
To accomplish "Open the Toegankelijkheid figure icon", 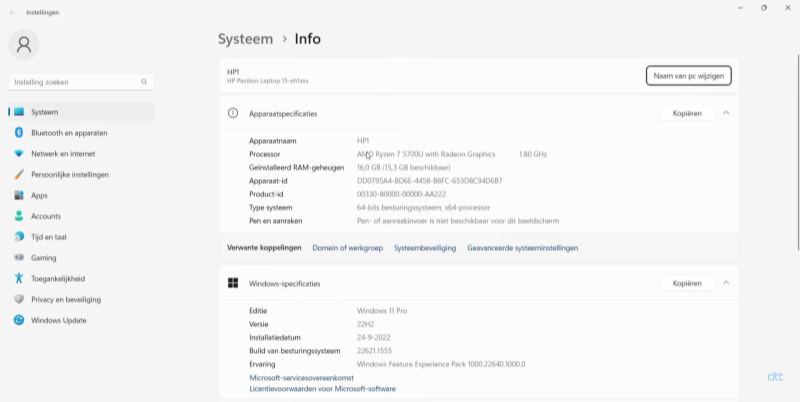I will click(19, 279).
